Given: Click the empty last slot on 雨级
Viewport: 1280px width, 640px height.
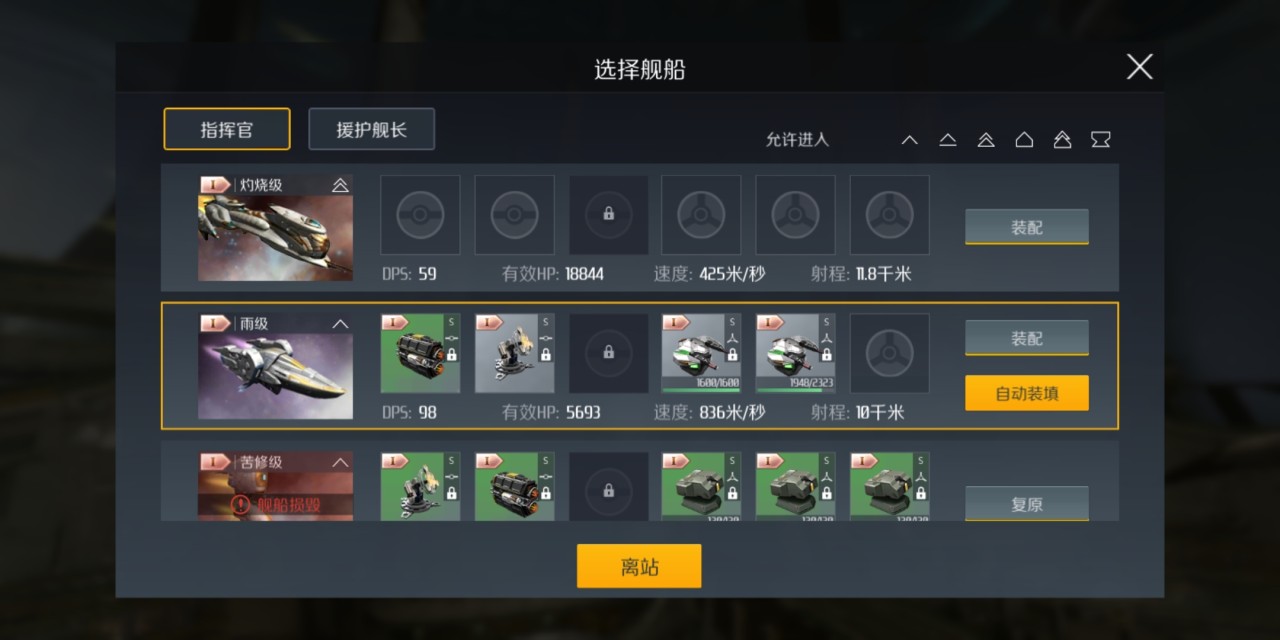Looking at the screenshot, I should 889,353.
